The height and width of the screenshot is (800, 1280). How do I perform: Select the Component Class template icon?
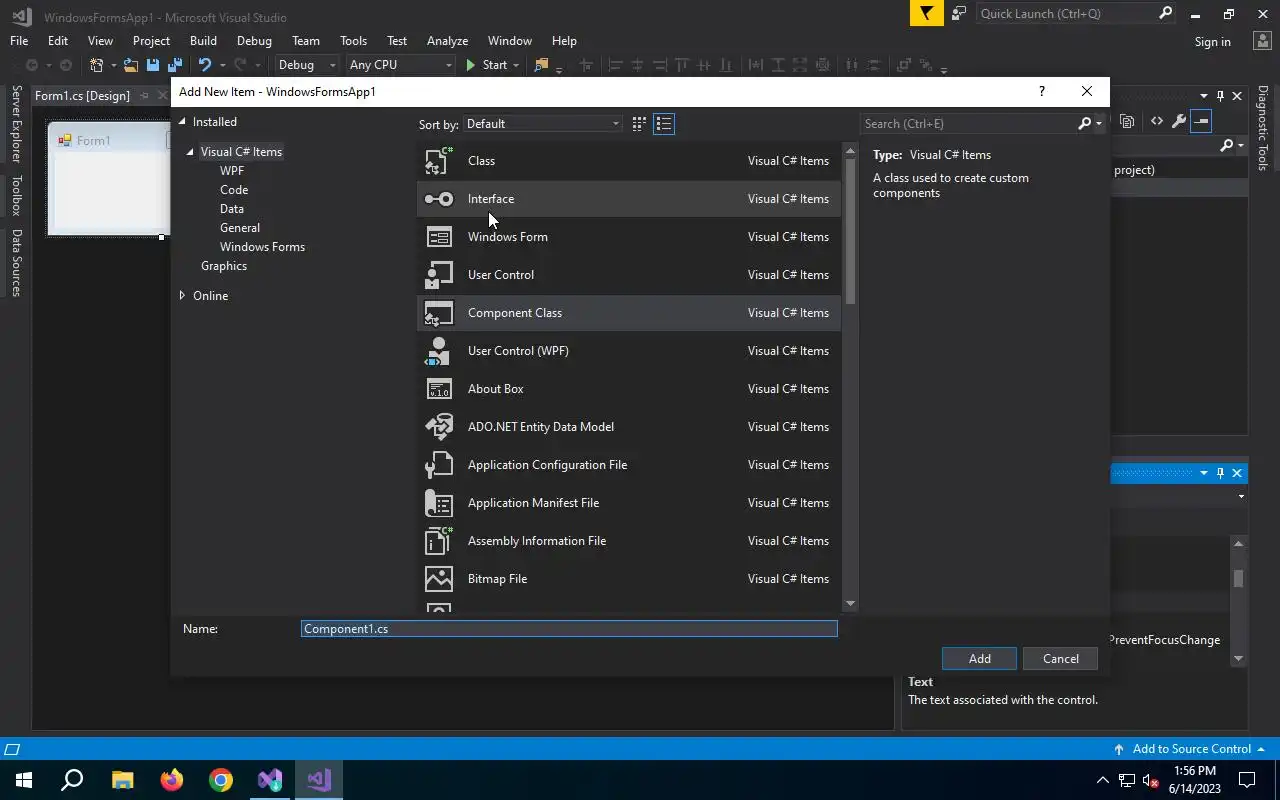(x=439, y=313)
